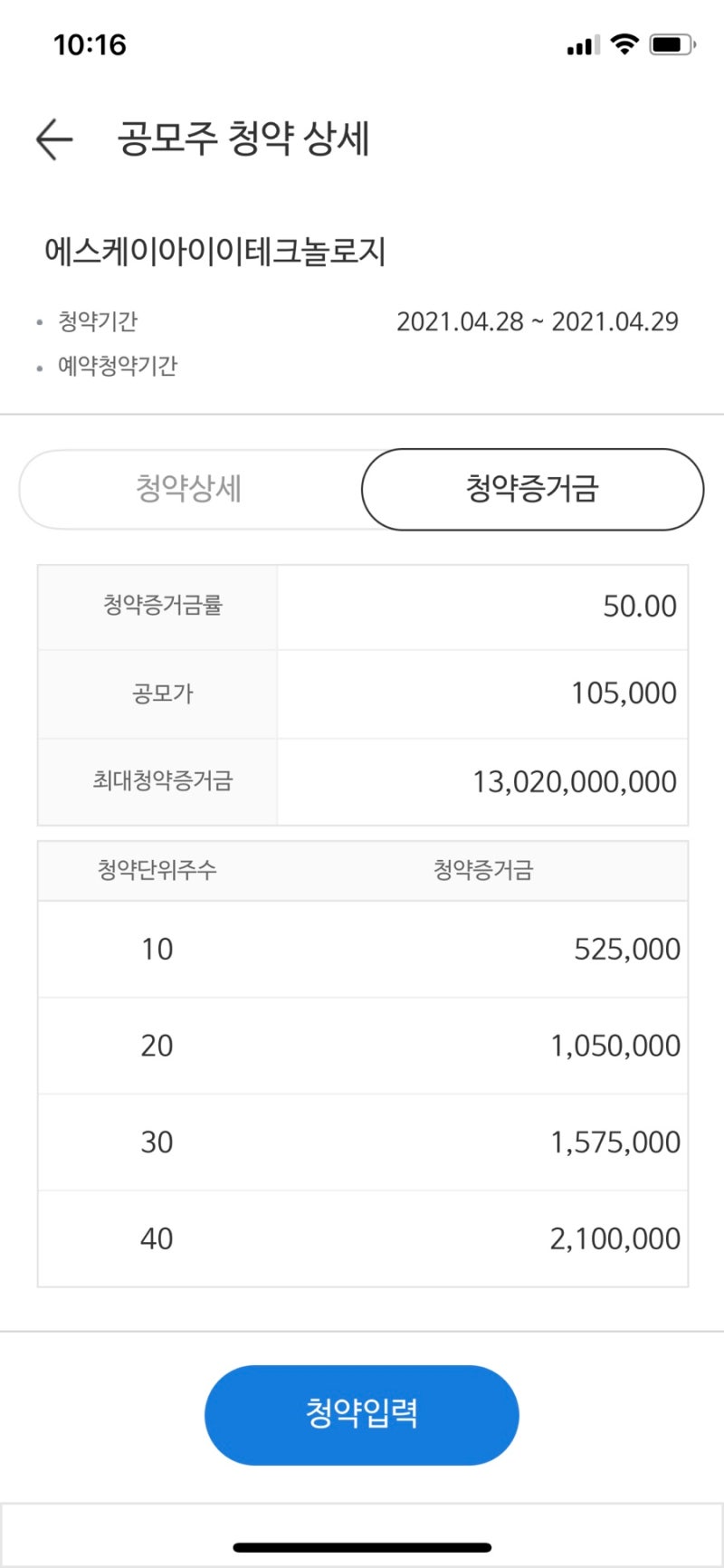Switch to the 청약상세 tab

(189, 489)
